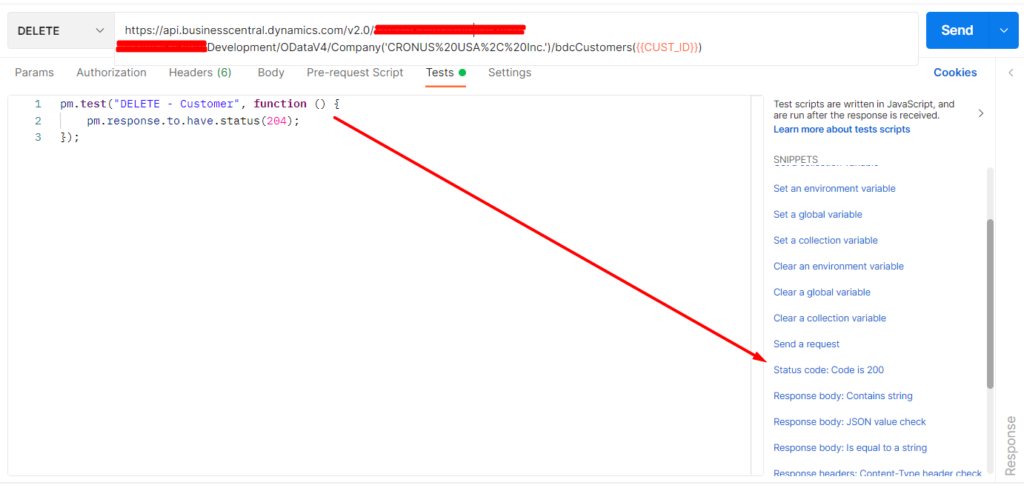The width and height of the screenshot is (1024, 488).
Task: Insert Status code: Code is 200 snippet
Action: point(828,370)
